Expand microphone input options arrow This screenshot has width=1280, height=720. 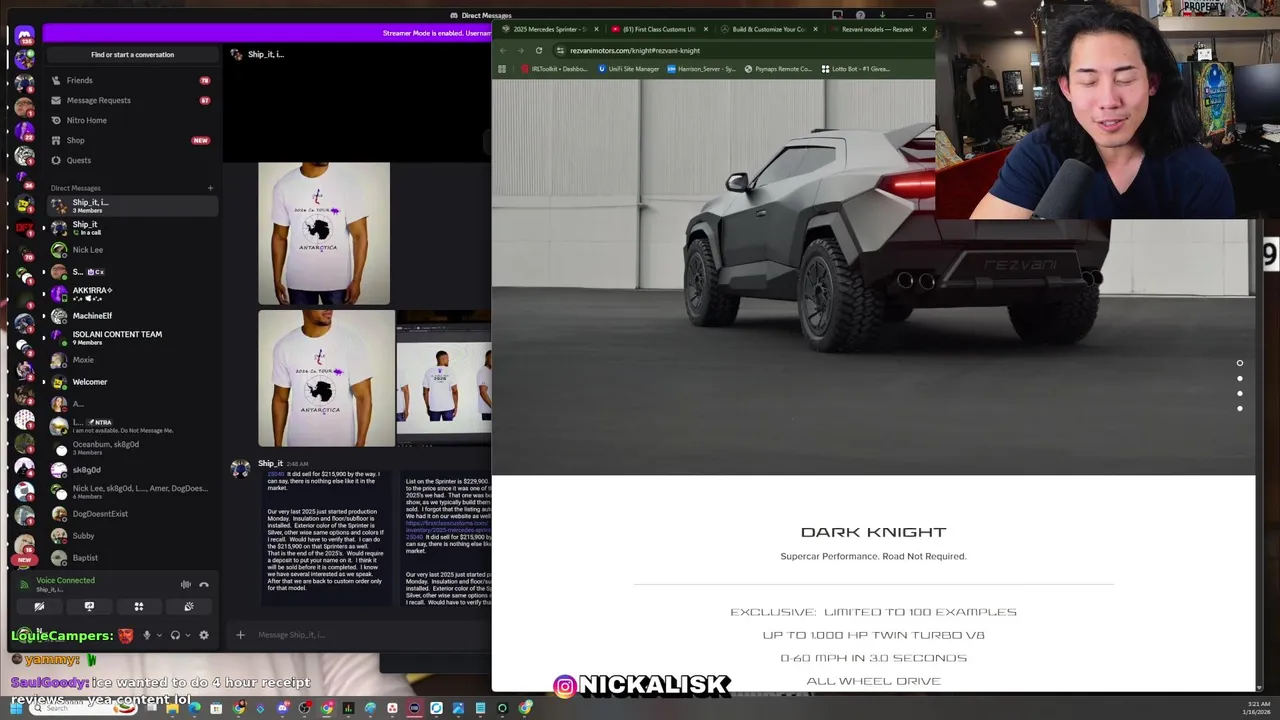click(x=159, y=635)
